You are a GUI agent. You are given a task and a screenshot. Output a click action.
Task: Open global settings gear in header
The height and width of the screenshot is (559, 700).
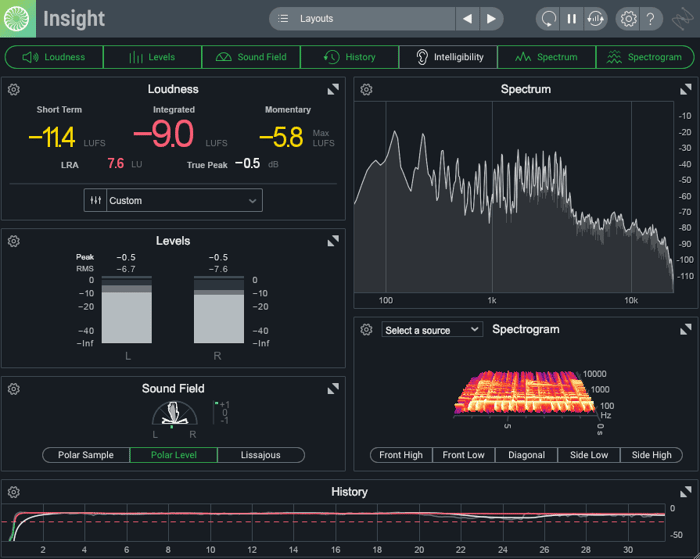coord(628,19)
